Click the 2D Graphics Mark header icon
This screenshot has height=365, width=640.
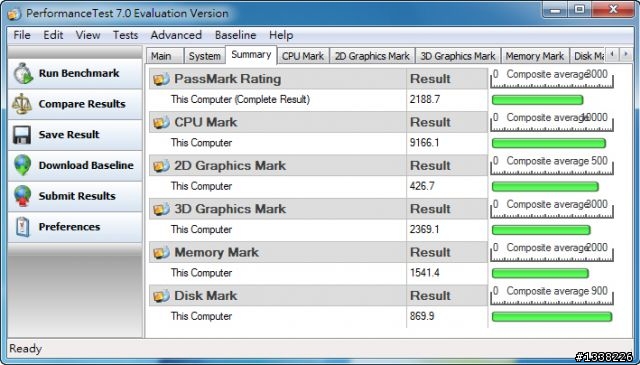point(161,166)
